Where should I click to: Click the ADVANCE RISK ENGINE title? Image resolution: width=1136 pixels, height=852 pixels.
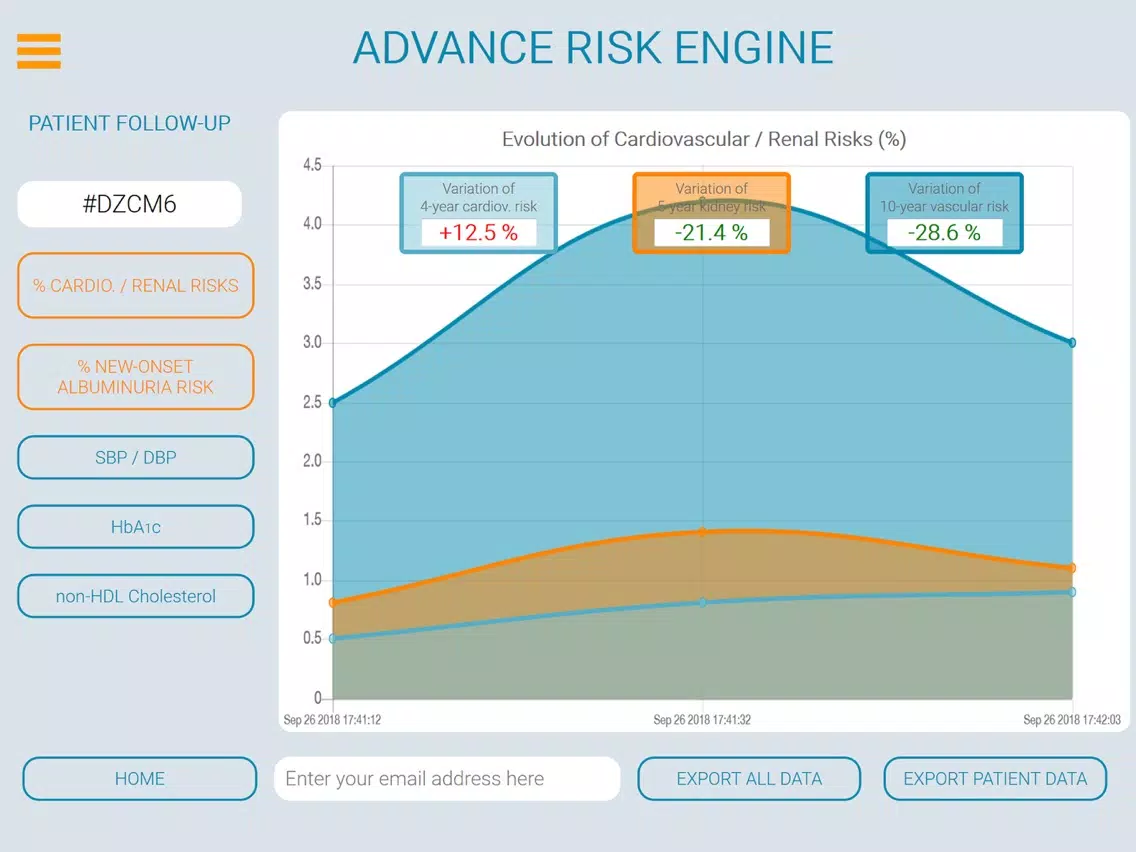pos(593,48)
